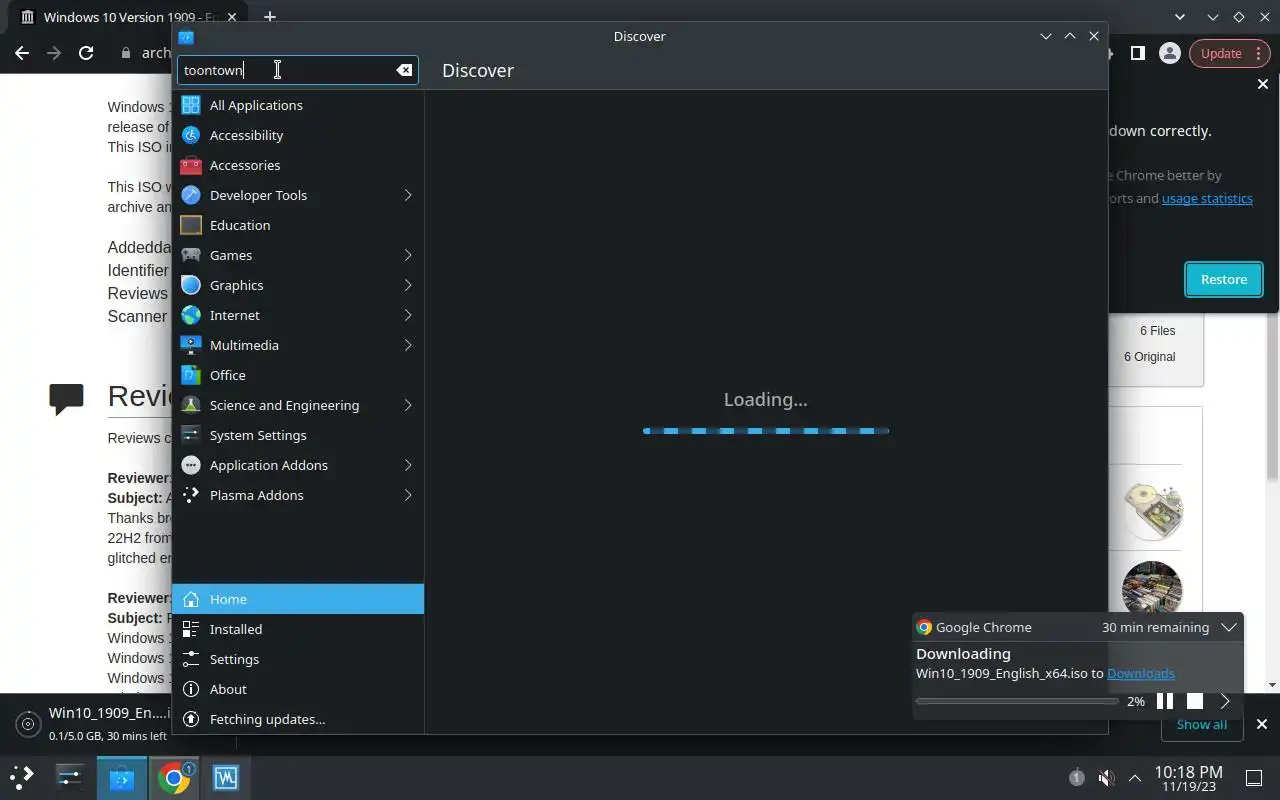Click the Graphics category icon
Image resolution: width=1280 pixels, height=800 pixels.
tap(191, 285)
